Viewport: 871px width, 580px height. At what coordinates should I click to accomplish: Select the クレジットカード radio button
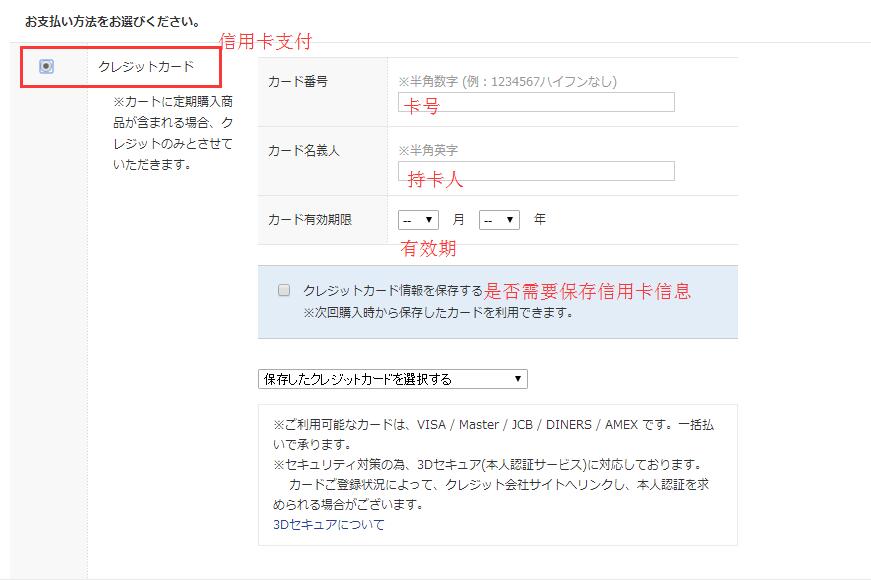(x=47, y=67)
